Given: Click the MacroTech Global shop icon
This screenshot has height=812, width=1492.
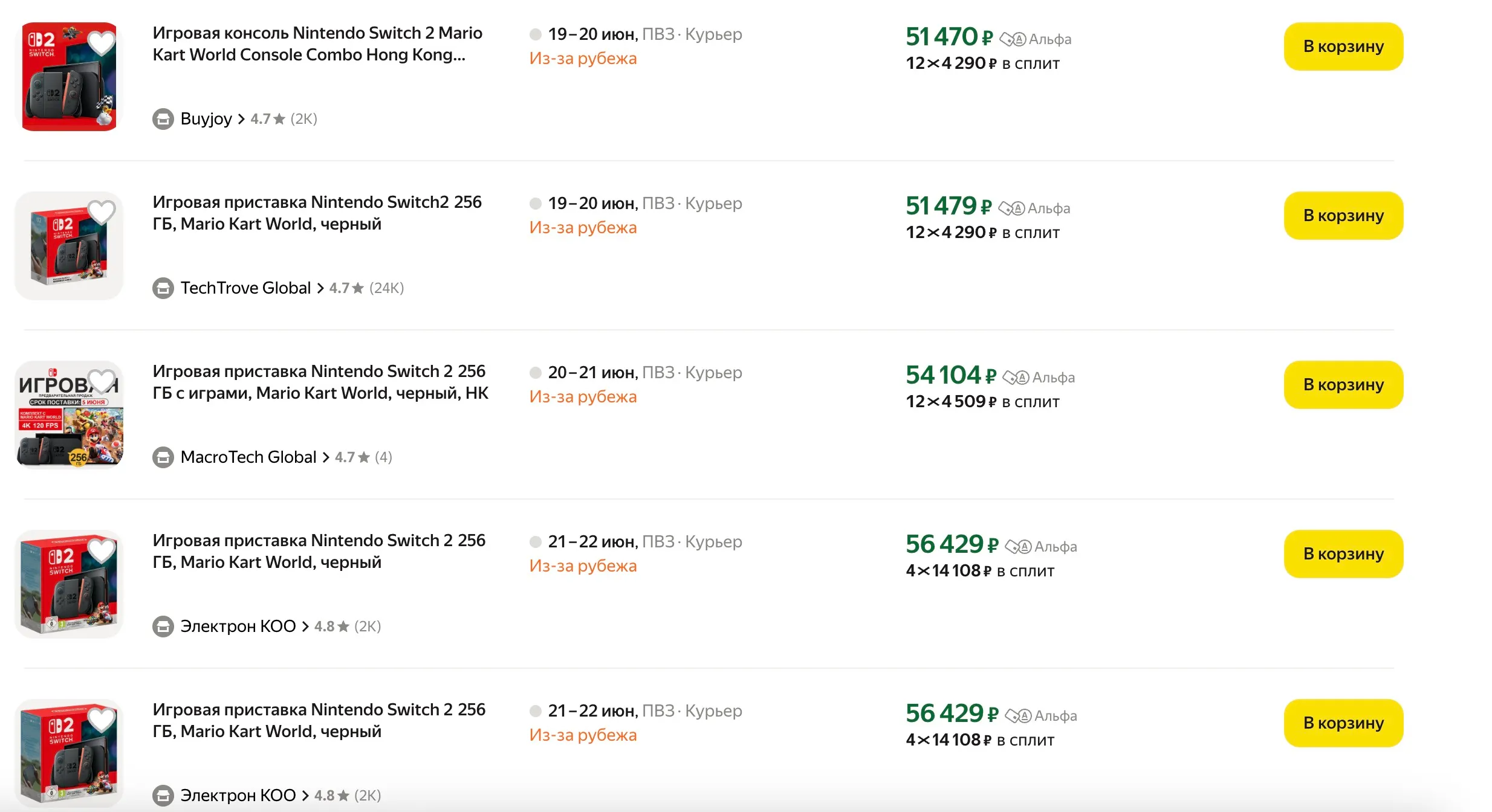Looking at the screenshot, I should (163, 457).
